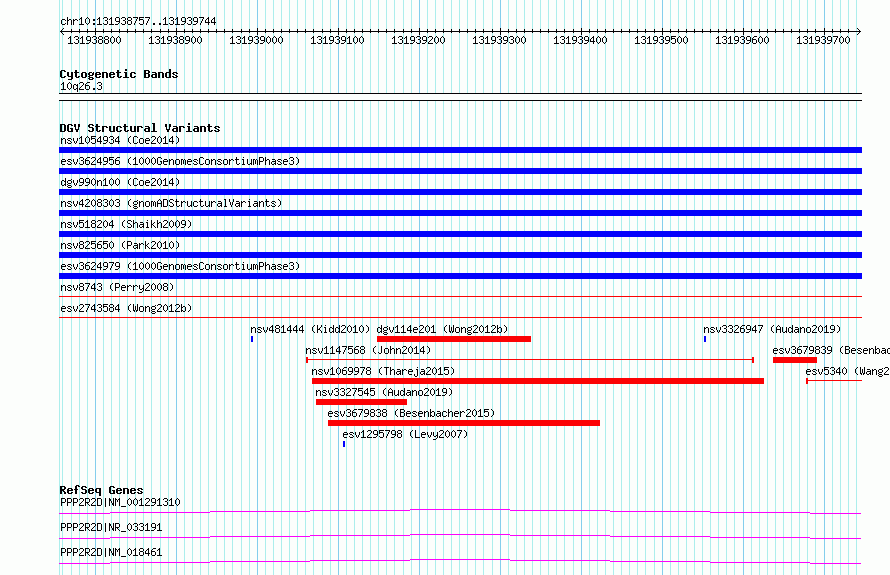Select the 10q26.3 band label

pyautogui.click(x=81, y=86)
